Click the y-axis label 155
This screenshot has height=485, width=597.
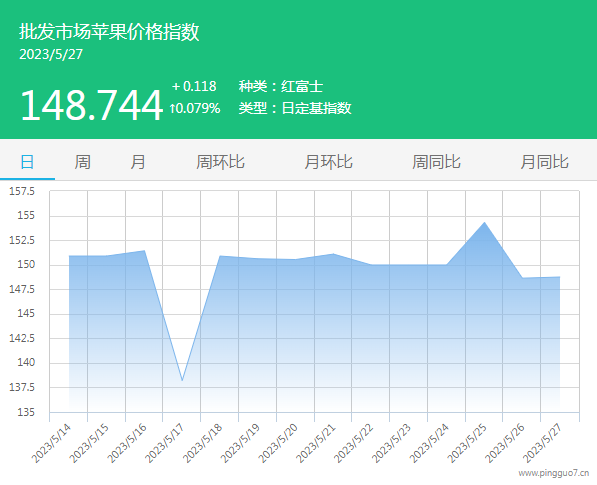click(x=26, y=215)
